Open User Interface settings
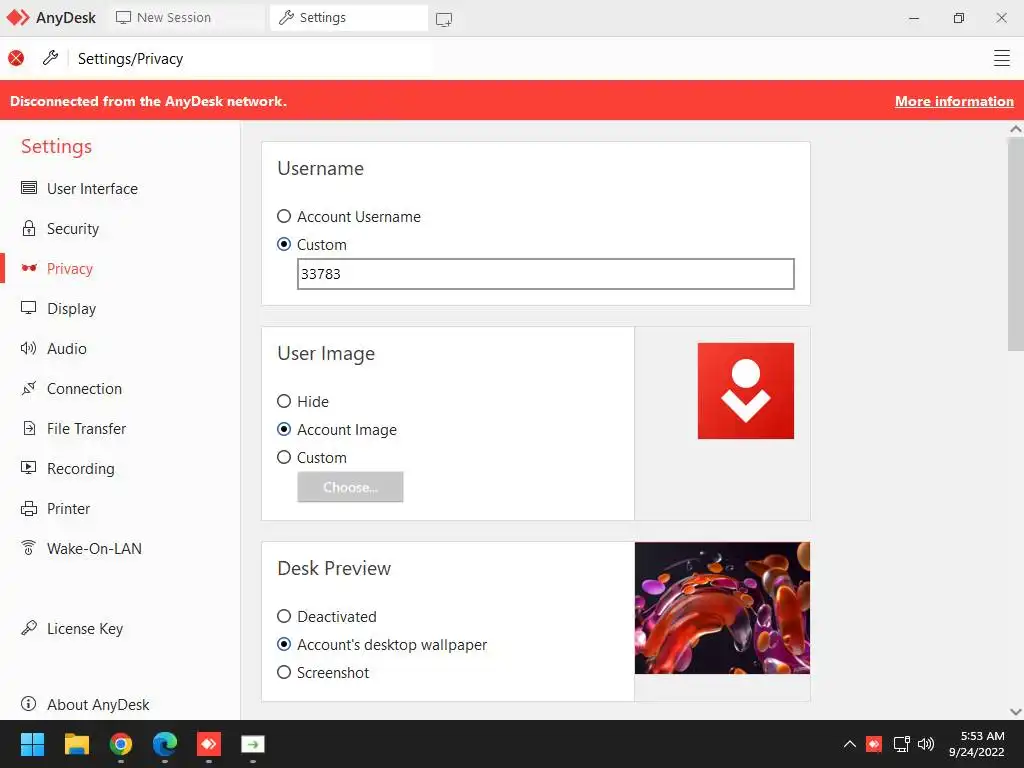The width and height of the screenshot is (1024, 768). pos(92,188)
